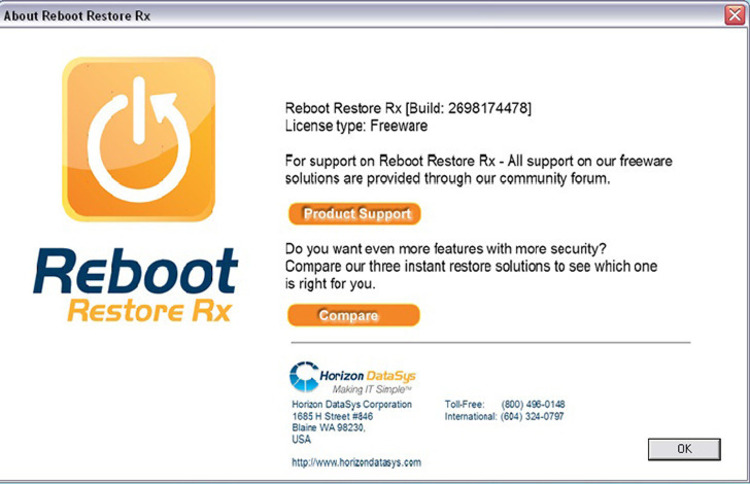750x484 pixels.
Task: Click the orange power restore icon
Action: 139,139
